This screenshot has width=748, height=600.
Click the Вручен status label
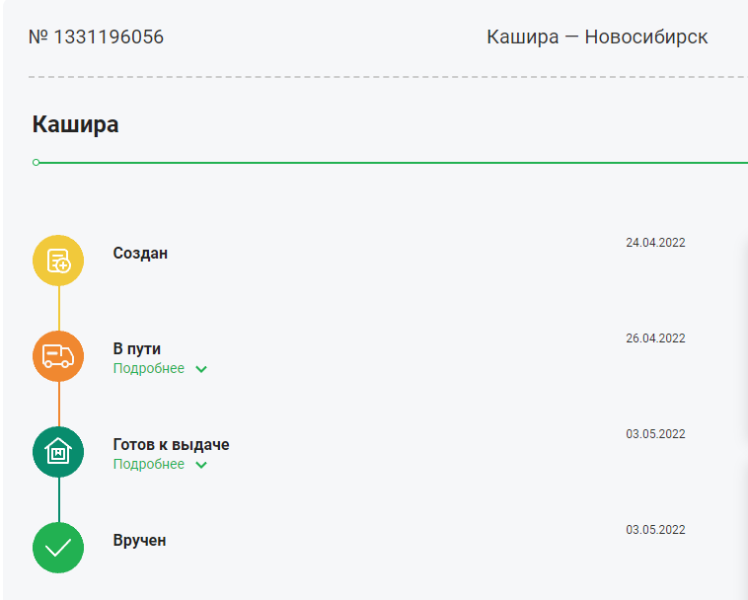(x=139, y=540)
